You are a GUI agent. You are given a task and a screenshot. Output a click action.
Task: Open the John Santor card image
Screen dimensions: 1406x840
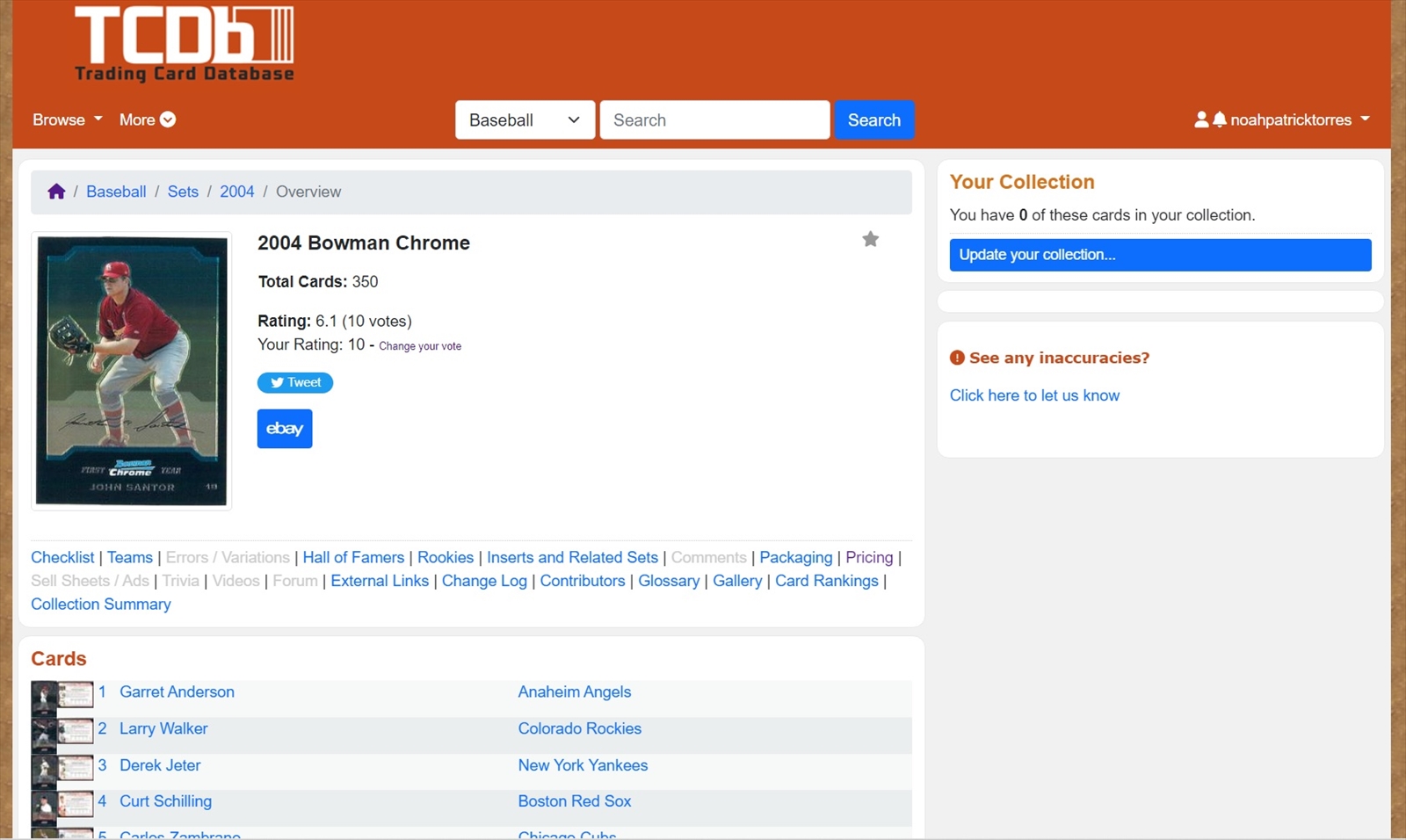[x=132, y=371]
